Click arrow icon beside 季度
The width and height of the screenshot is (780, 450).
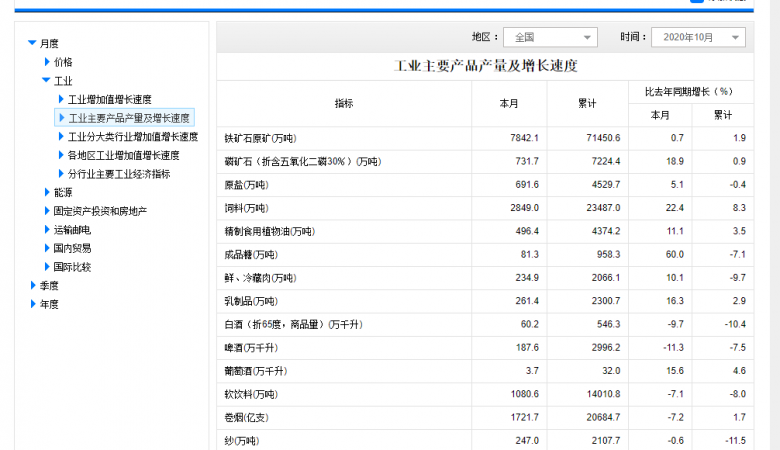[x=32, y=286]
